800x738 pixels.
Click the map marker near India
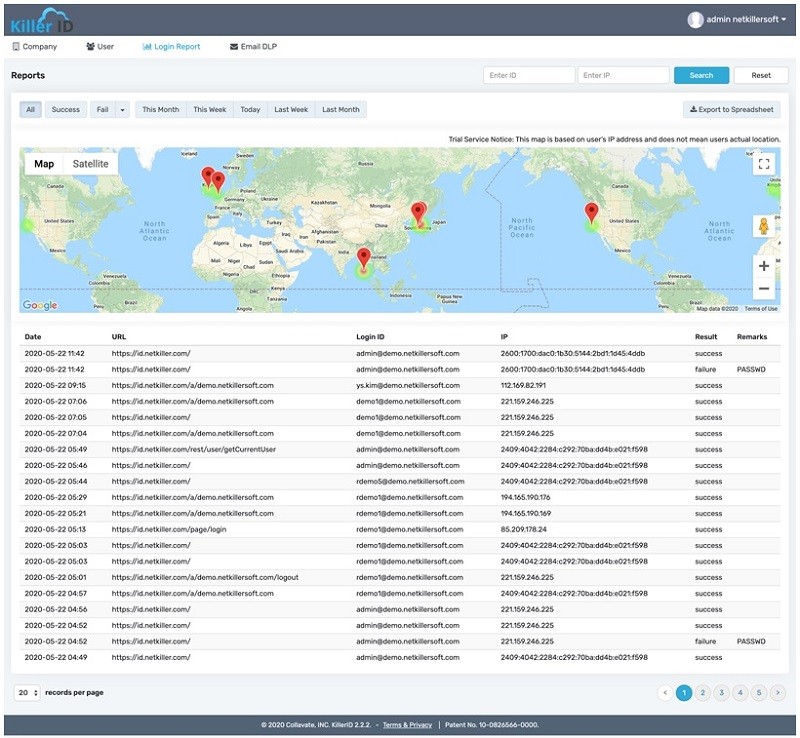[x=363, y=258]
